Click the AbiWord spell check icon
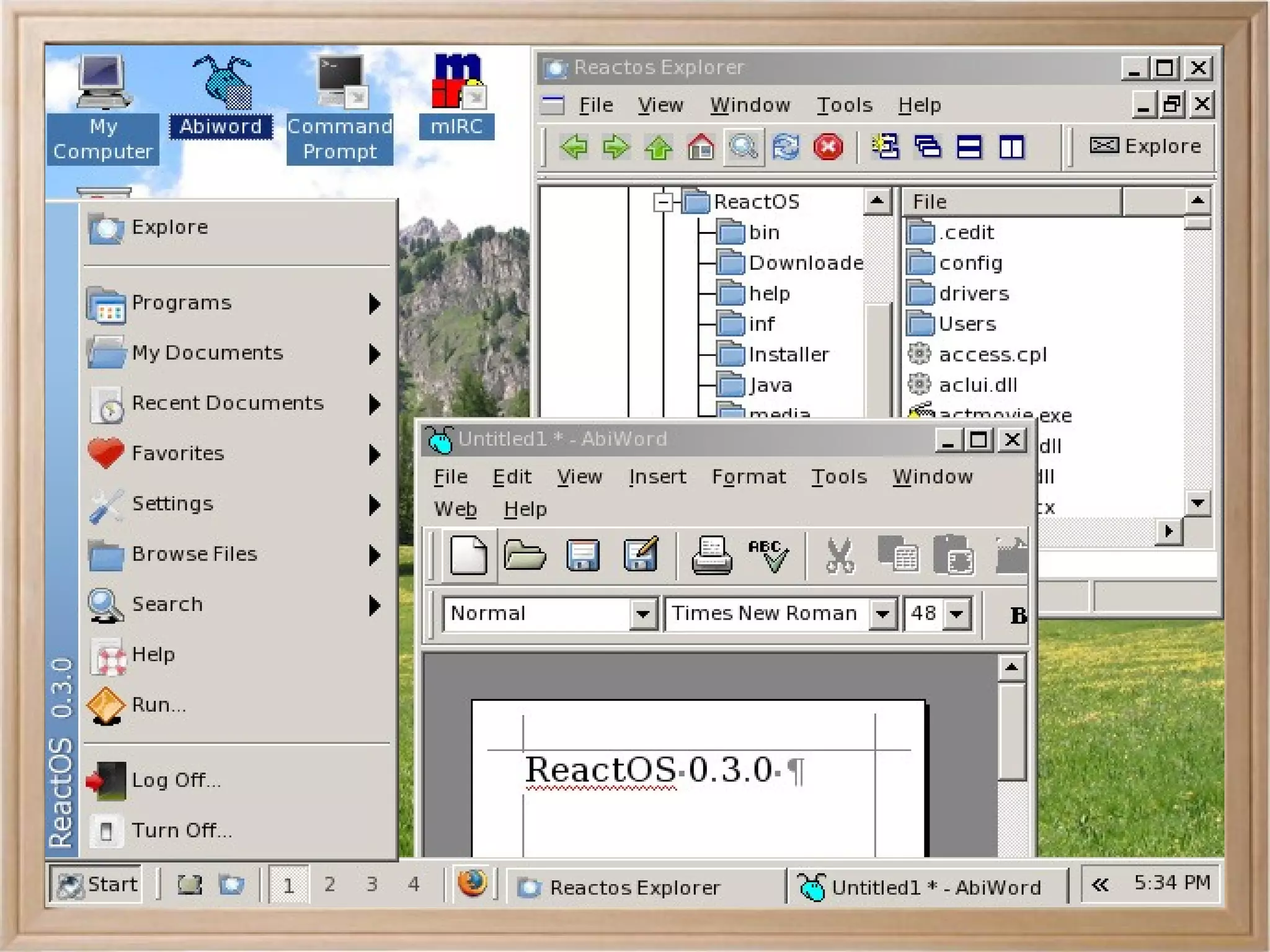 point(768,554)
